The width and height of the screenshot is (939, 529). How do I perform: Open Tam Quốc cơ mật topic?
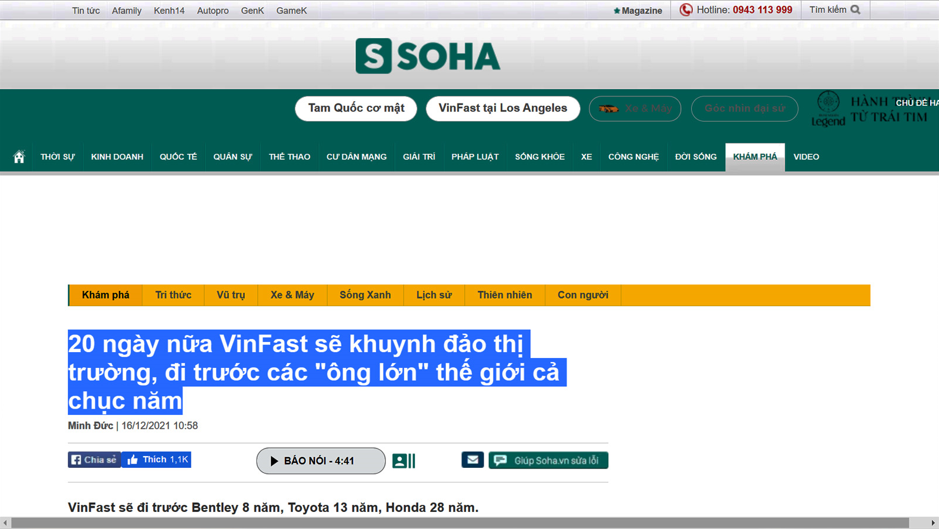point(356,108)
